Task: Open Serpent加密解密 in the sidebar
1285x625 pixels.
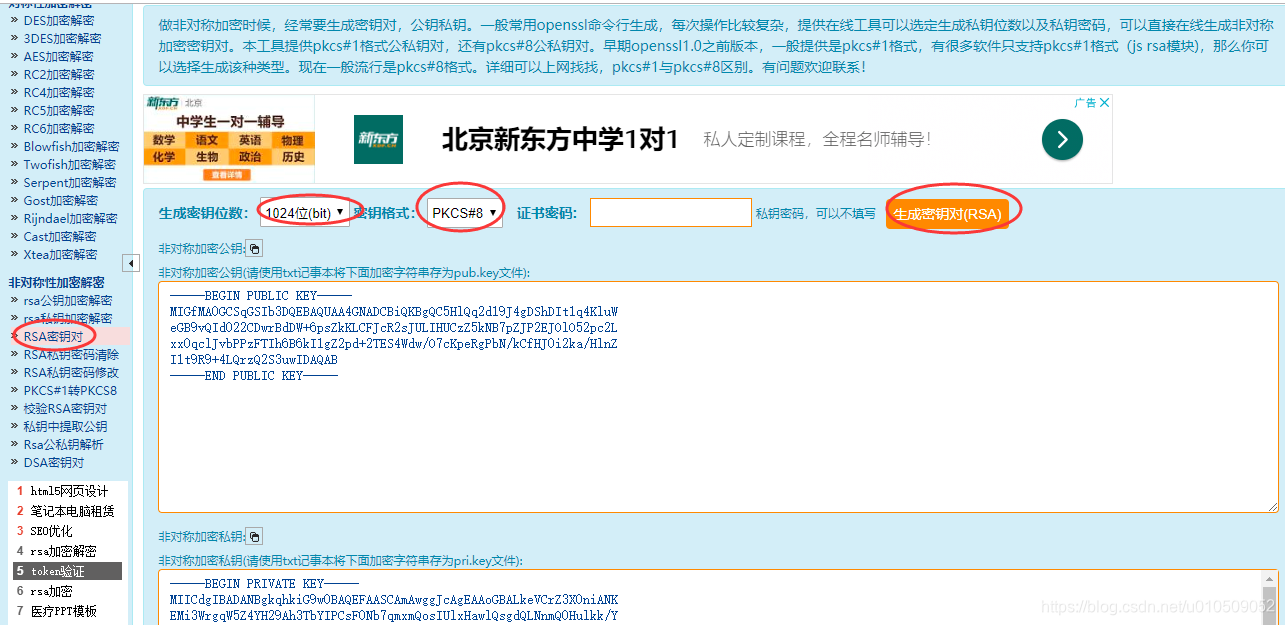Action: (70, 182)
